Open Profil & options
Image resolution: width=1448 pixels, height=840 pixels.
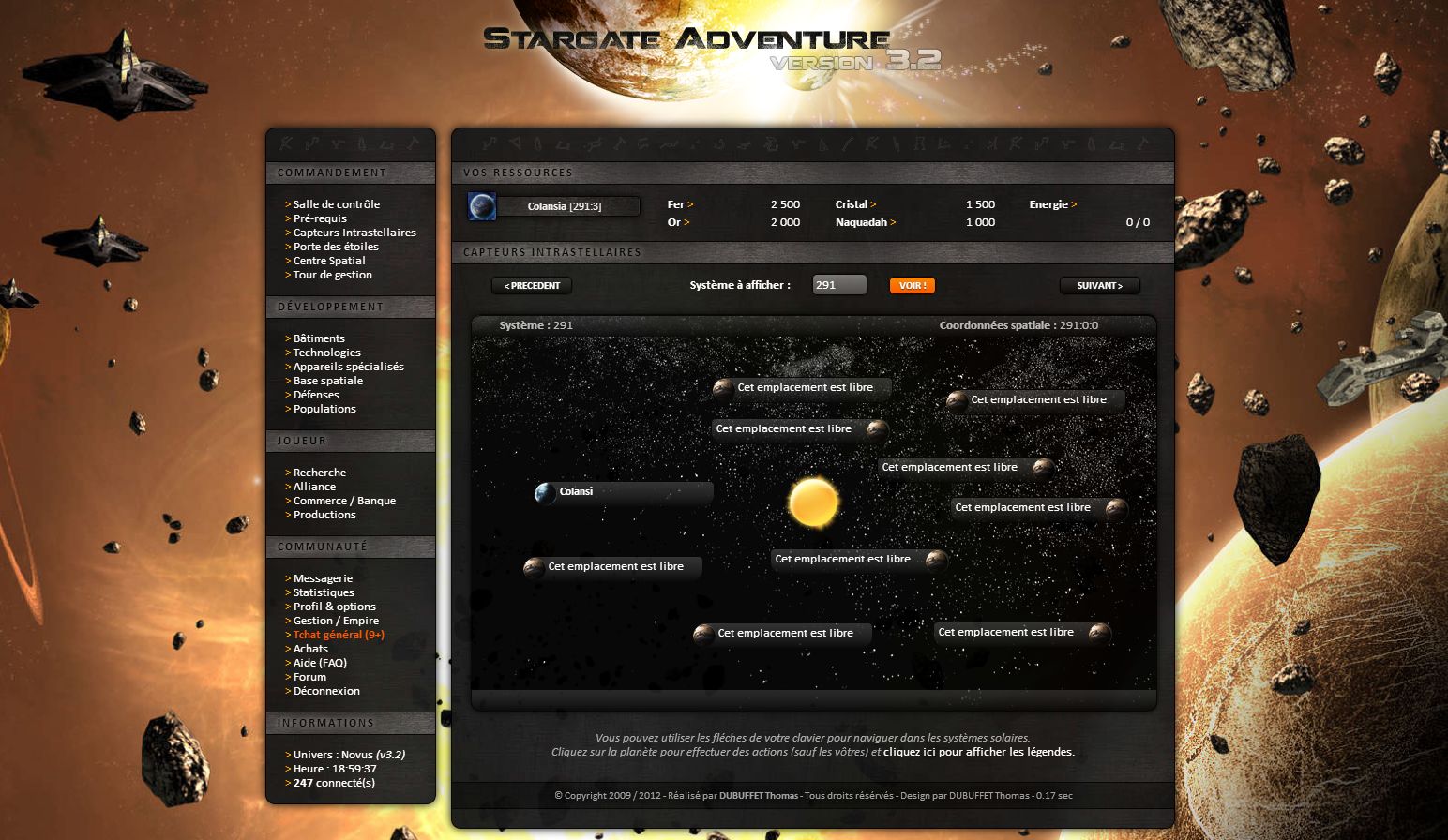(334, 607)
